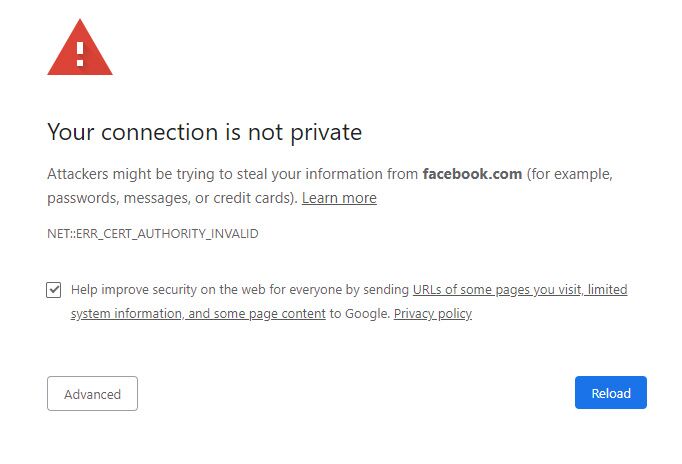Click the 'Your connection is not private' heading
Image resolution: width=682 pixels, height=464 pixels.
204,132
